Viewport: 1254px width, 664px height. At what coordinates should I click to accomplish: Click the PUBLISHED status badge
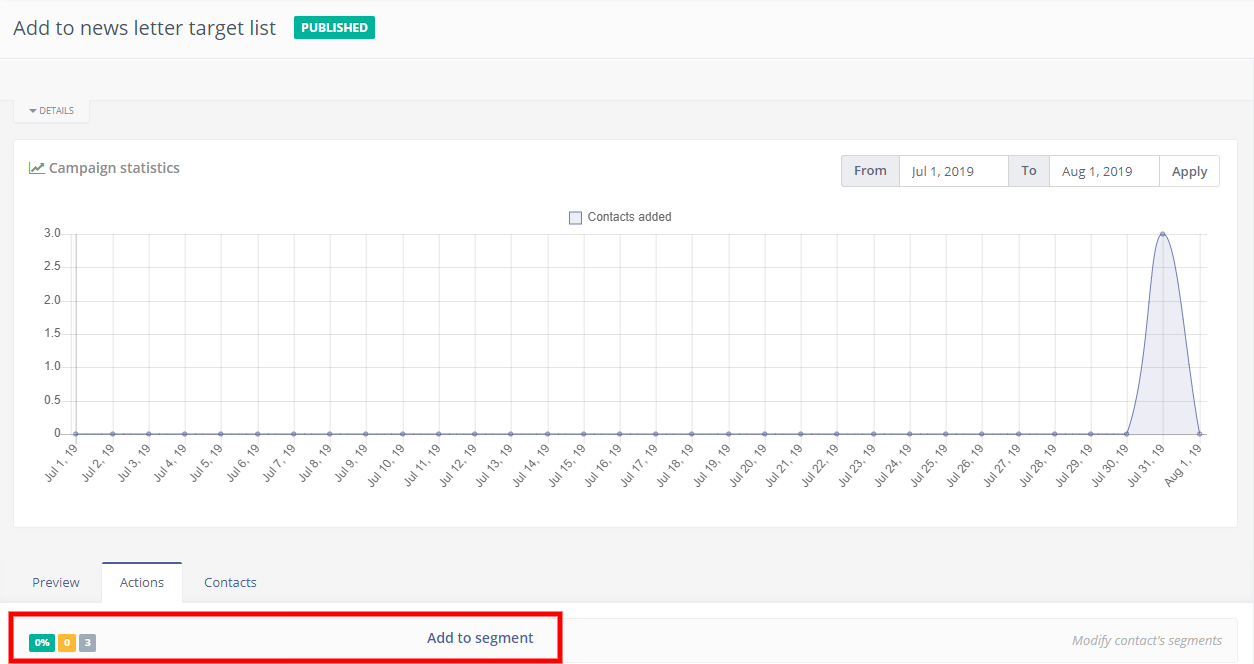point(334,27)
